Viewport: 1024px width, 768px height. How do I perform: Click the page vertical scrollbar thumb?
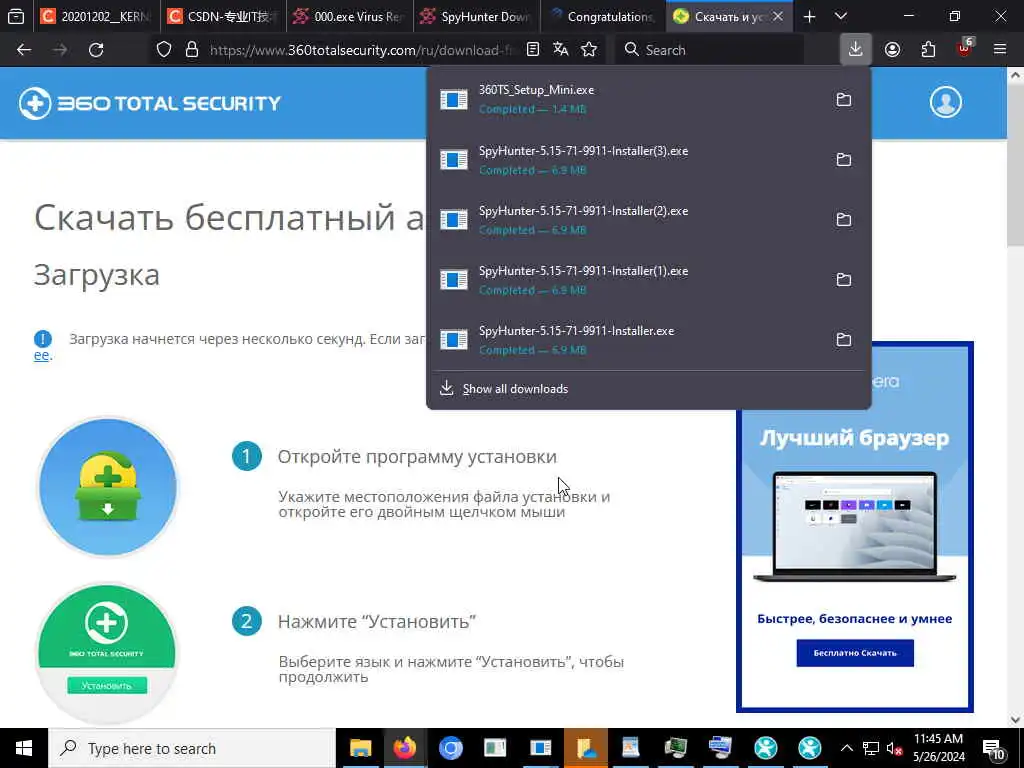[1016, 163]
